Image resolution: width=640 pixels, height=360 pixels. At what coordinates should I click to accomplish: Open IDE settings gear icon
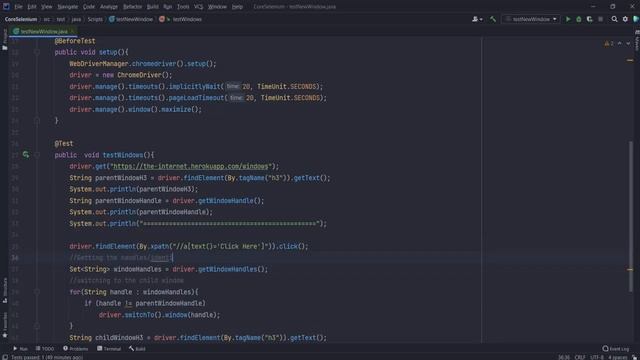pos(625,19)
